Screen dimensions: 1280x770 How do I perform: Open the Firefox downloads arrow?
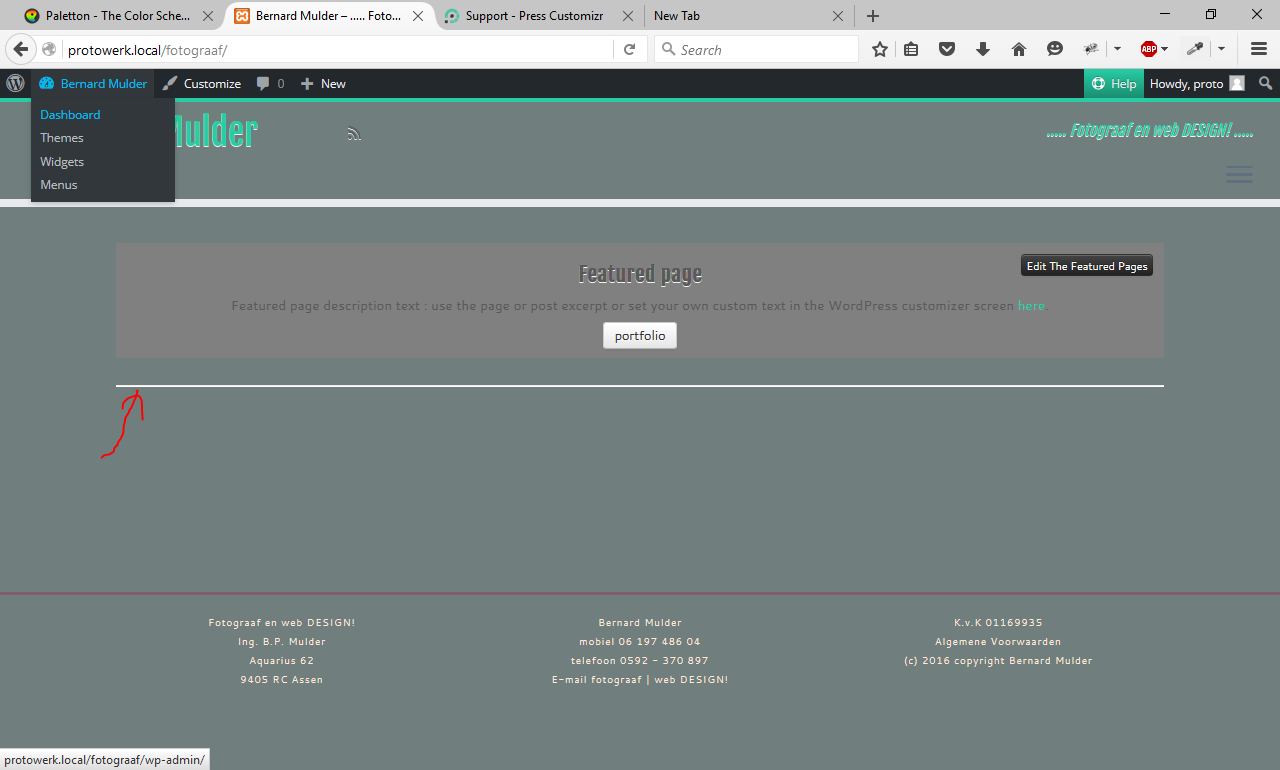pyautogui.click(x=982, y=49)
